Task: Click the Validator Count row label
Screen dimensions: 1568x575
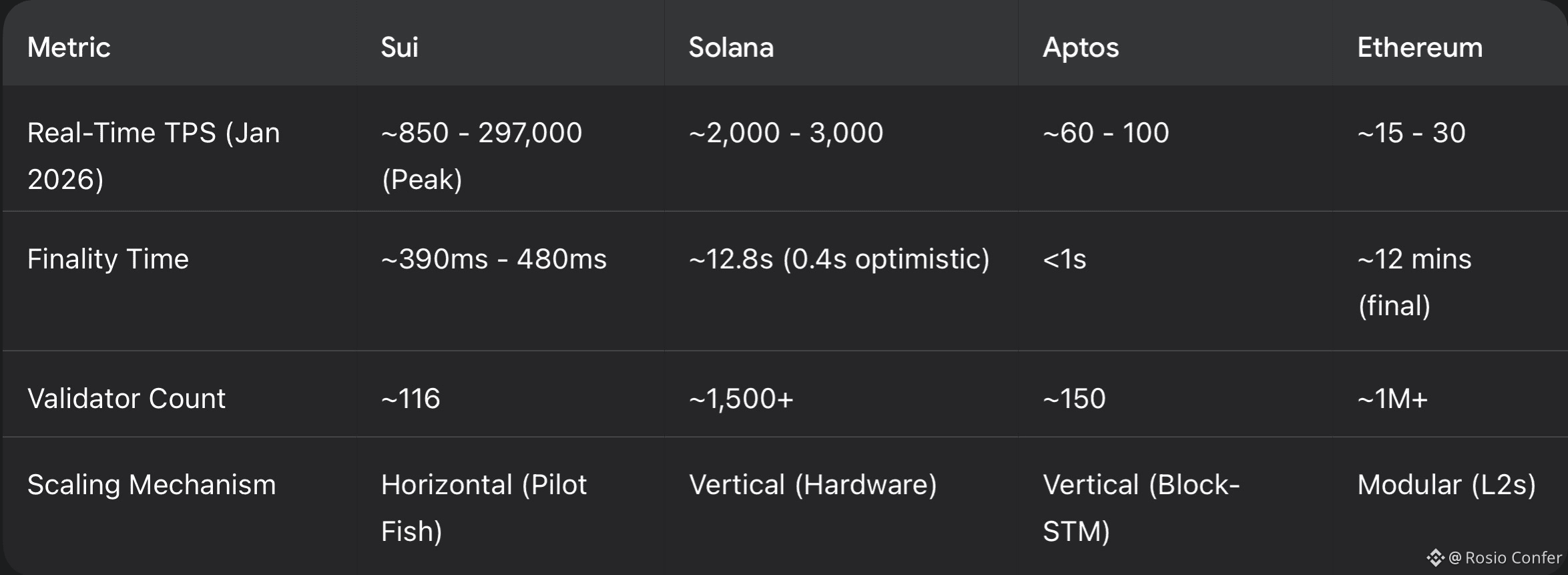Action: click(126, 399)
